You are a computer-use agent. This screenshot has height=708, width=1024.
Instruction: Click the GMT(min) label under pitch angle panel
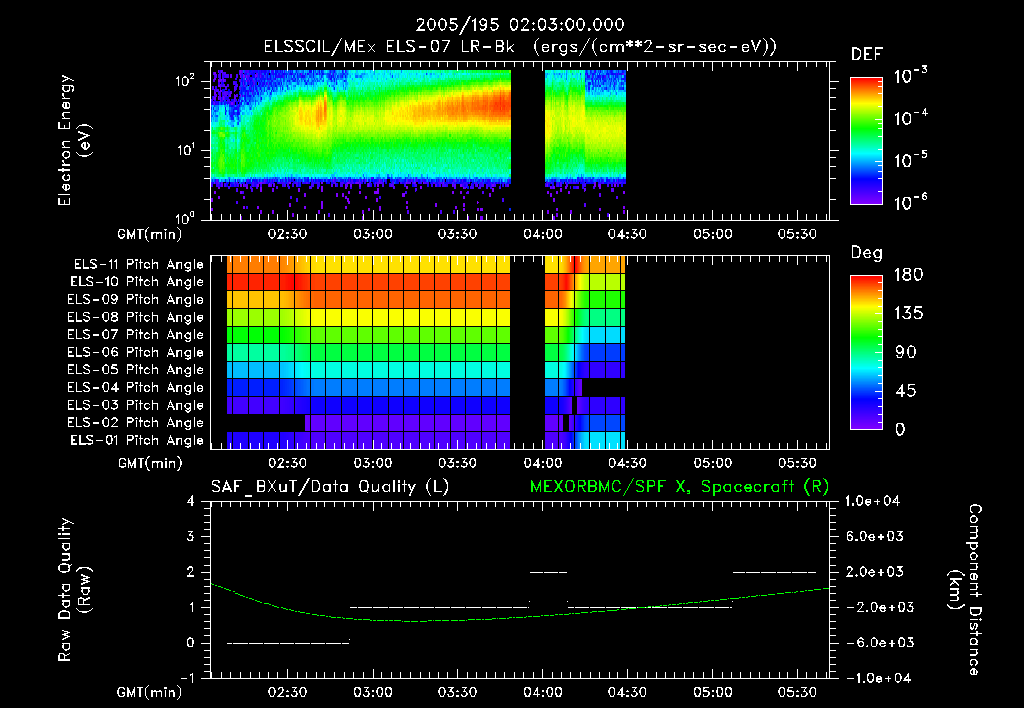150,463
